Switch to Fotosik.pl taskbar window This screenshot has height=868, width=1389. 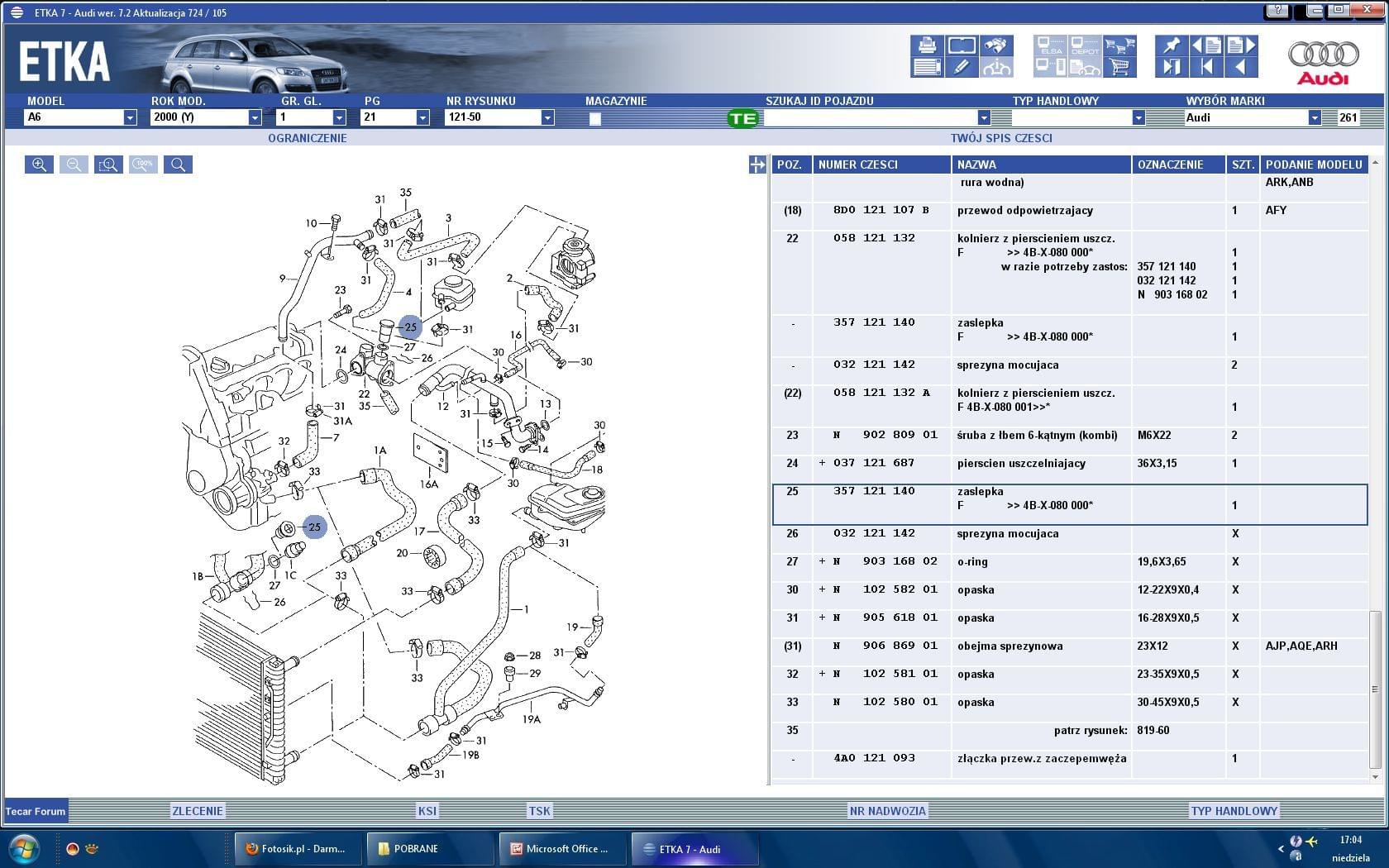(x=297, y=849)
